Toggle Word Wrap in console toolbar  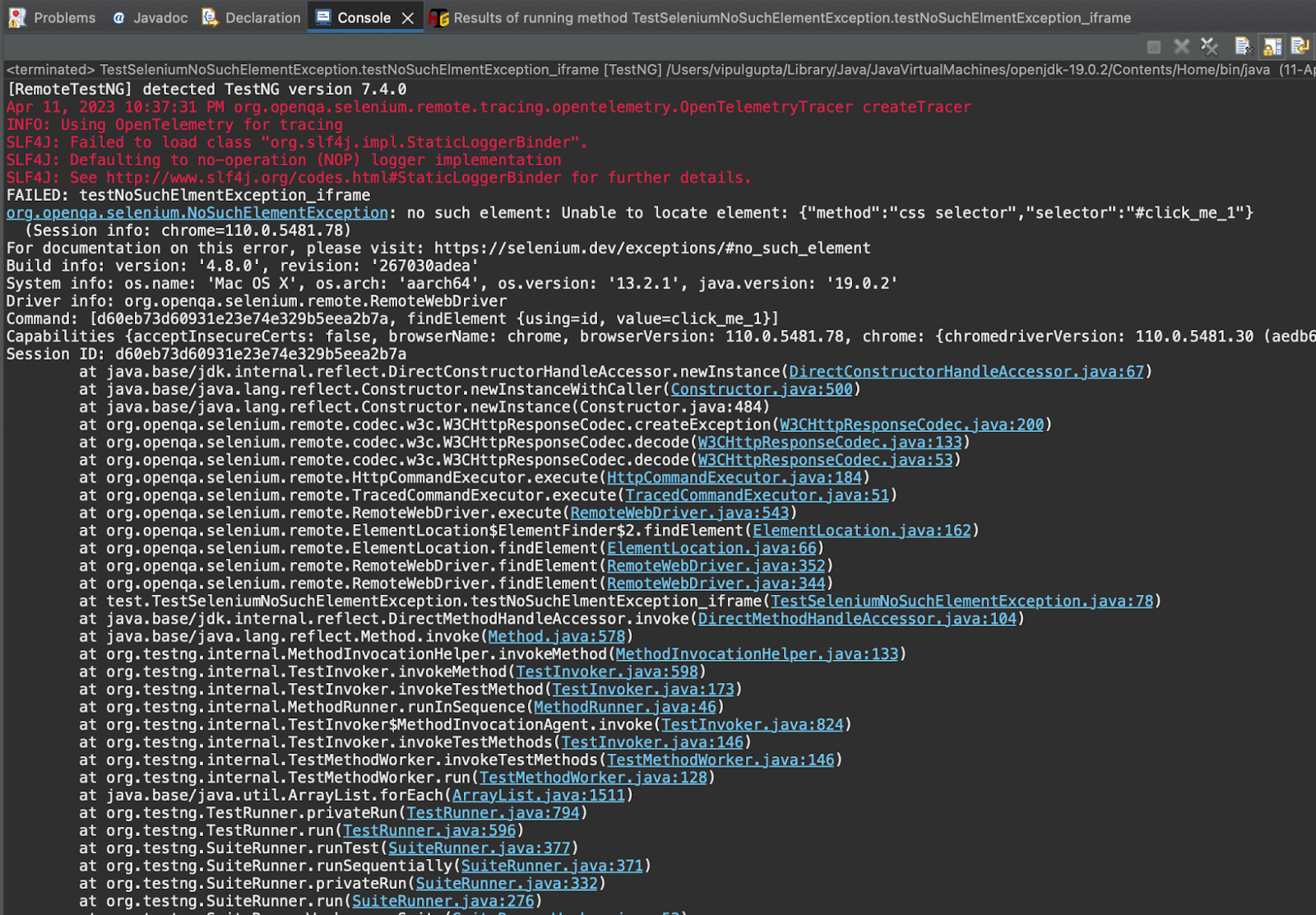(1300, 47)
